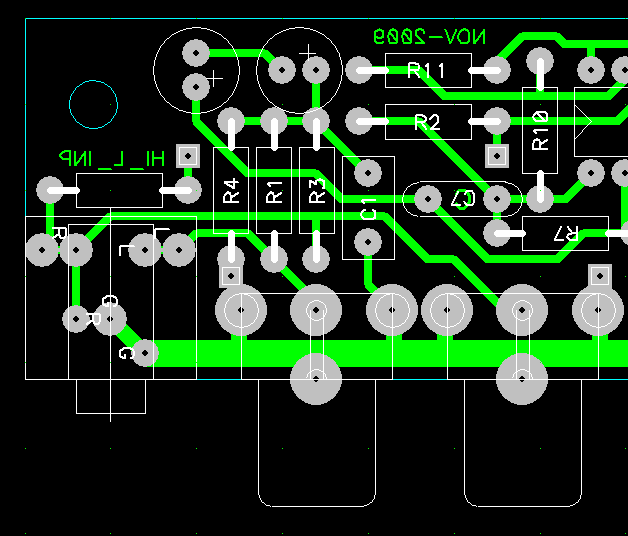
Task: Click the mirrored C7 capacitor label
Action: tap(463, 199)
